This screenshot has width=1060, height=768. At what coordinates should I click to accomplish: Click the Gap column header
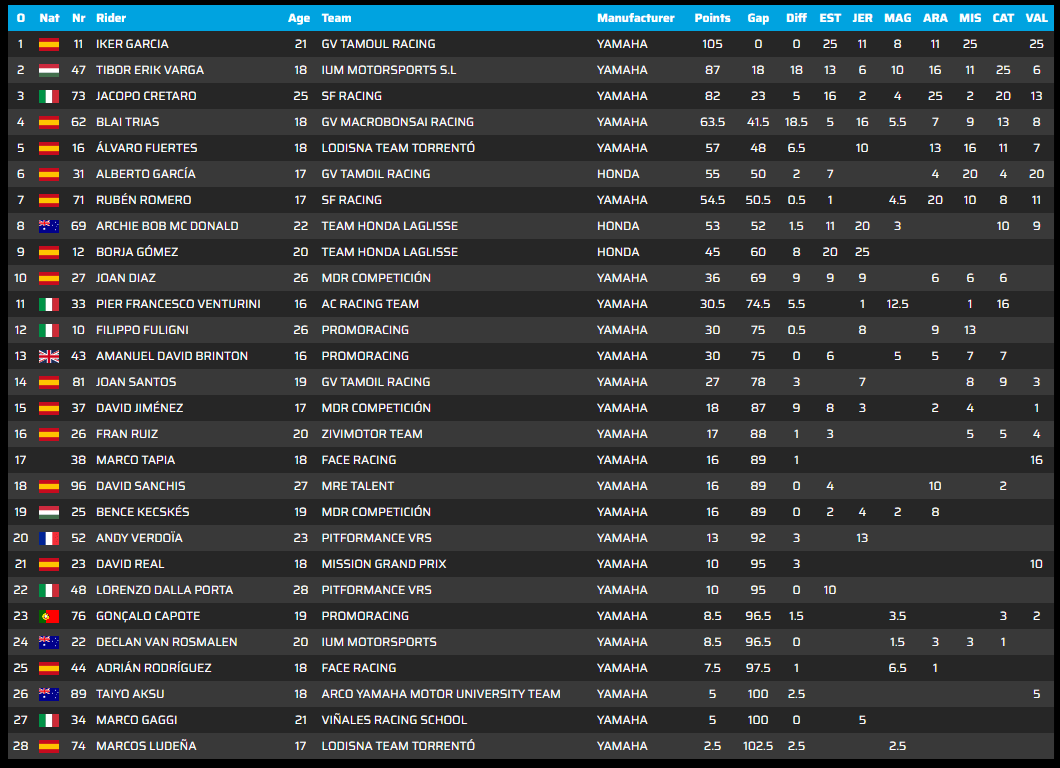758,18
